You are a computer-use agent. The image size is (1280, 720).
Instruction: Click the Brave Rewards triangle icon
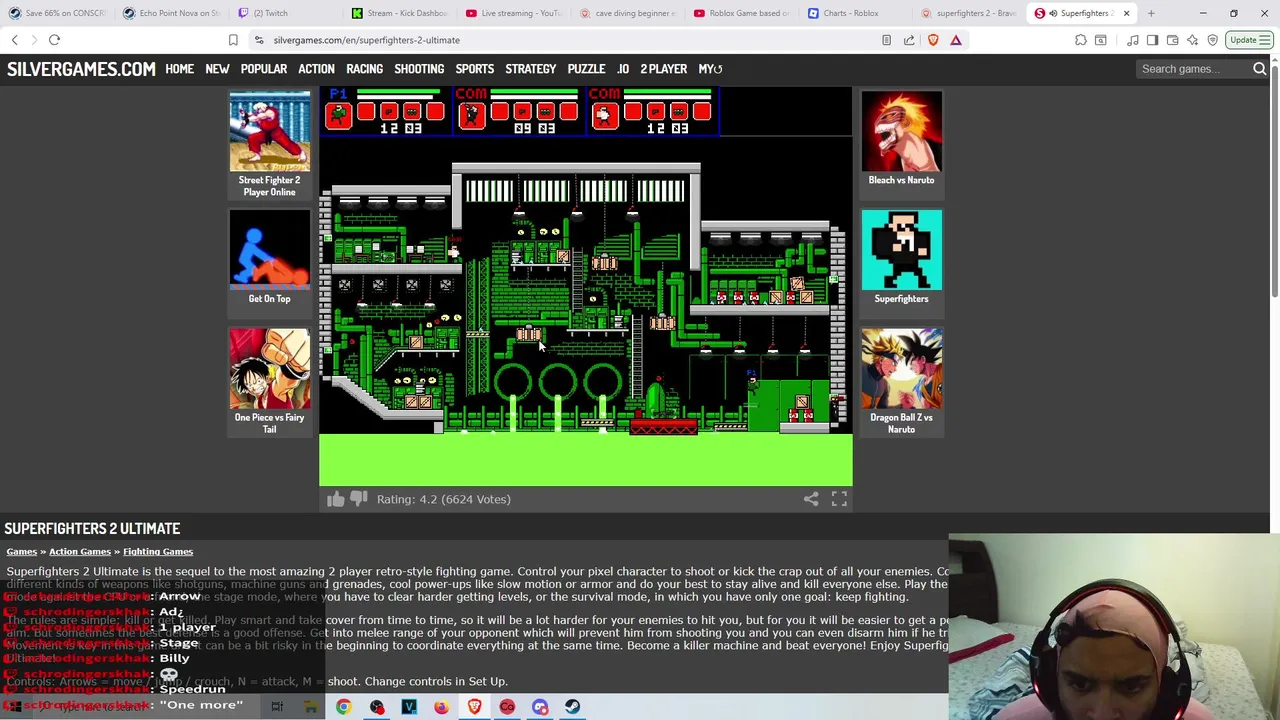coord(956,40)
